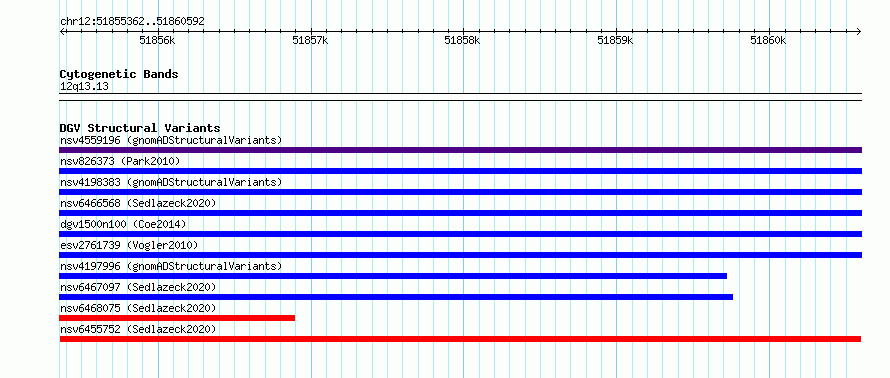Click the 12q13.13 cytogenetic band bar

(x=460, y=97)
